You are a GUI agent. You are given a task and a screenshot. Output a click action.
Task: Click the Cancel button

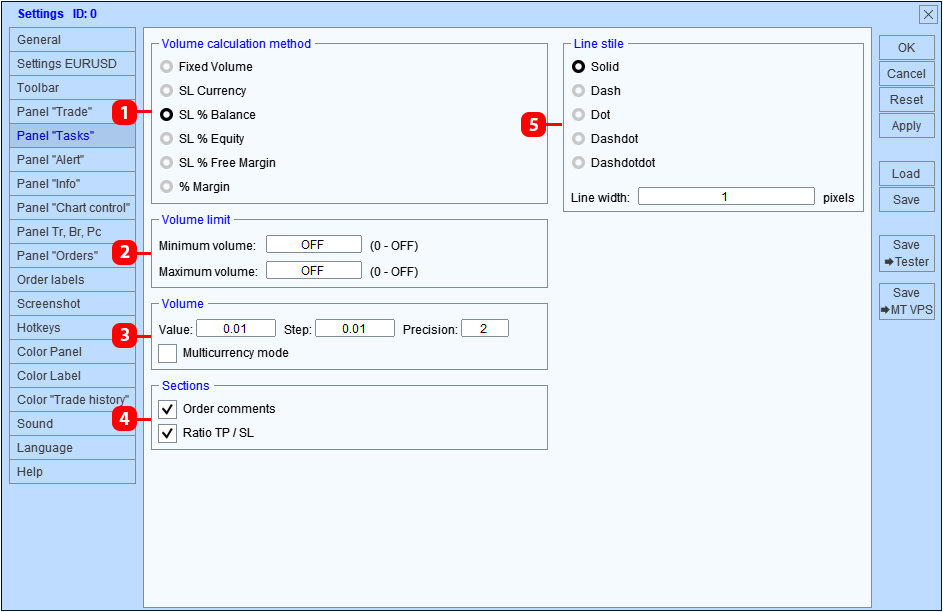(907, 73)
